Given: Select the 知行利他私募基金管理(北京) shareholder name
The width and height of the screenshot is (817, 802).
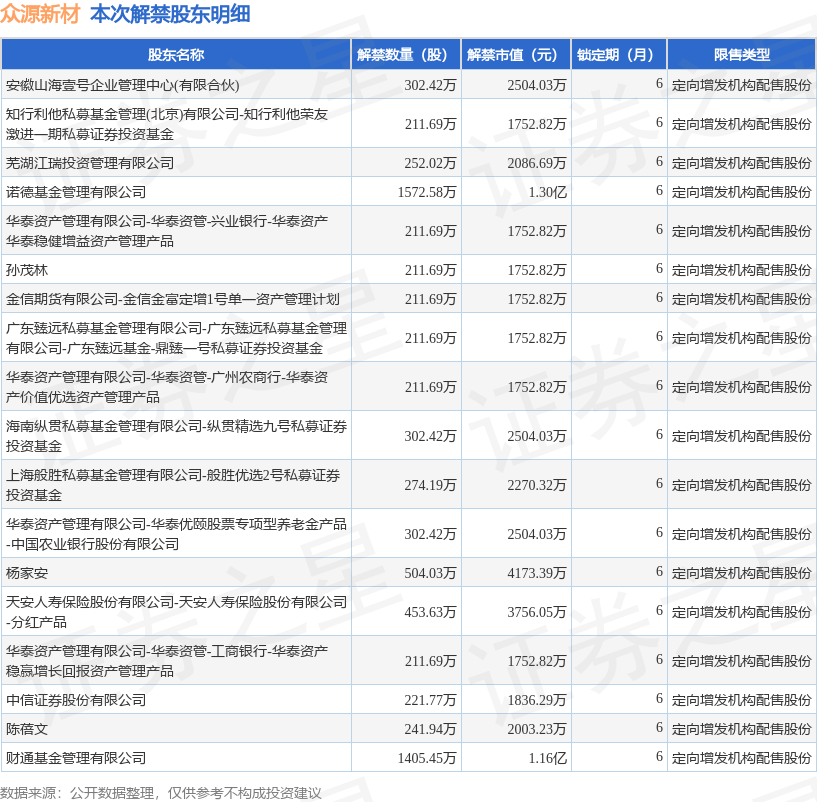Looking at the screenshot, I should pyautogui.click(x=167, y=124).
